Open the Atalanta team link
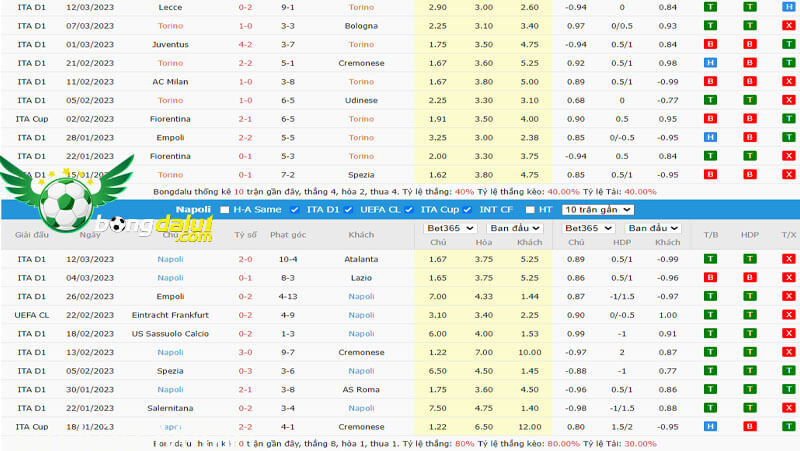This screenshot has width=800, height=451. click(x=361, y=259)
